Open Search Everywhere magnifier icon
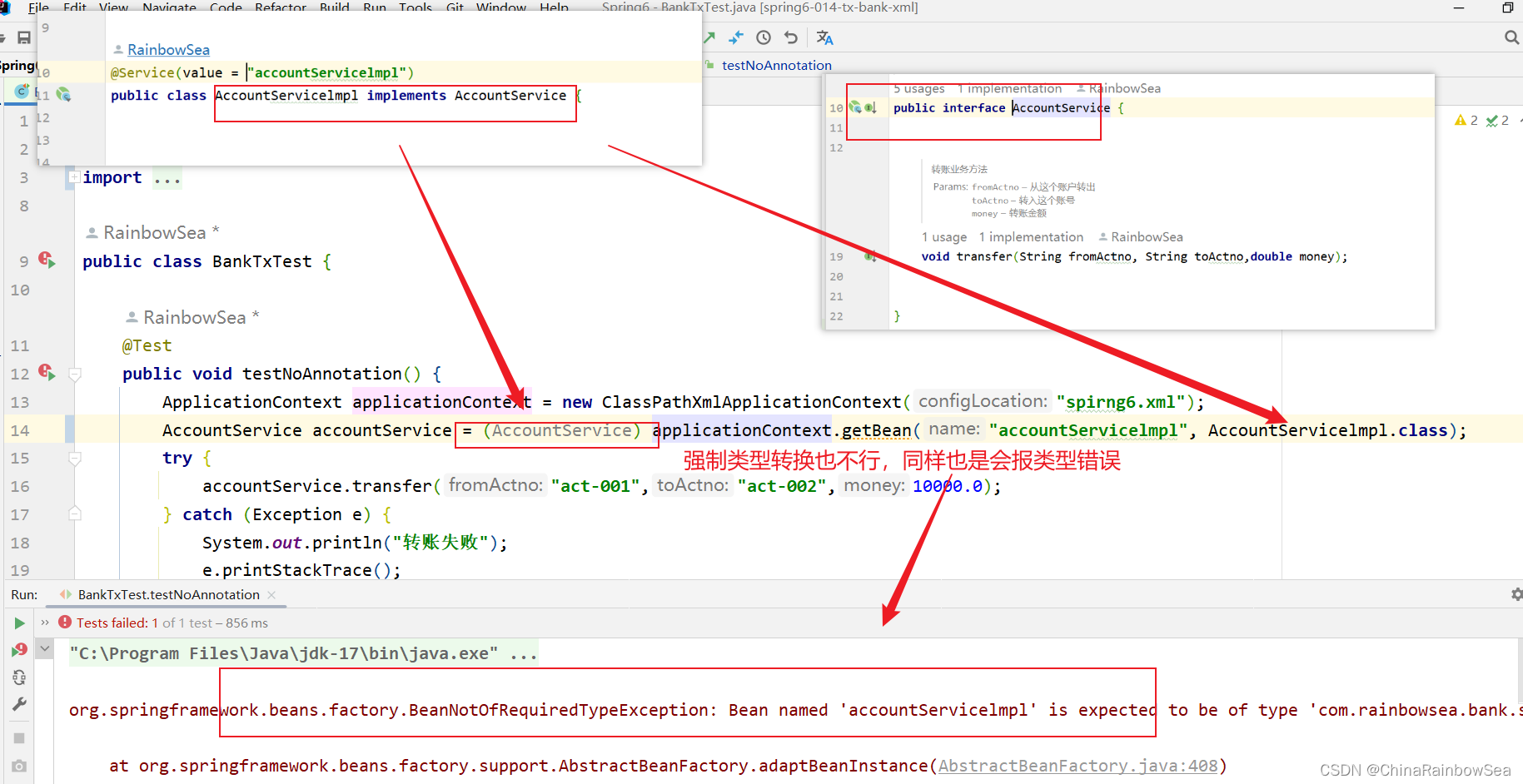Viewport: 1523px width, 784px height. pyautogui.click(x=1511, y=37)
